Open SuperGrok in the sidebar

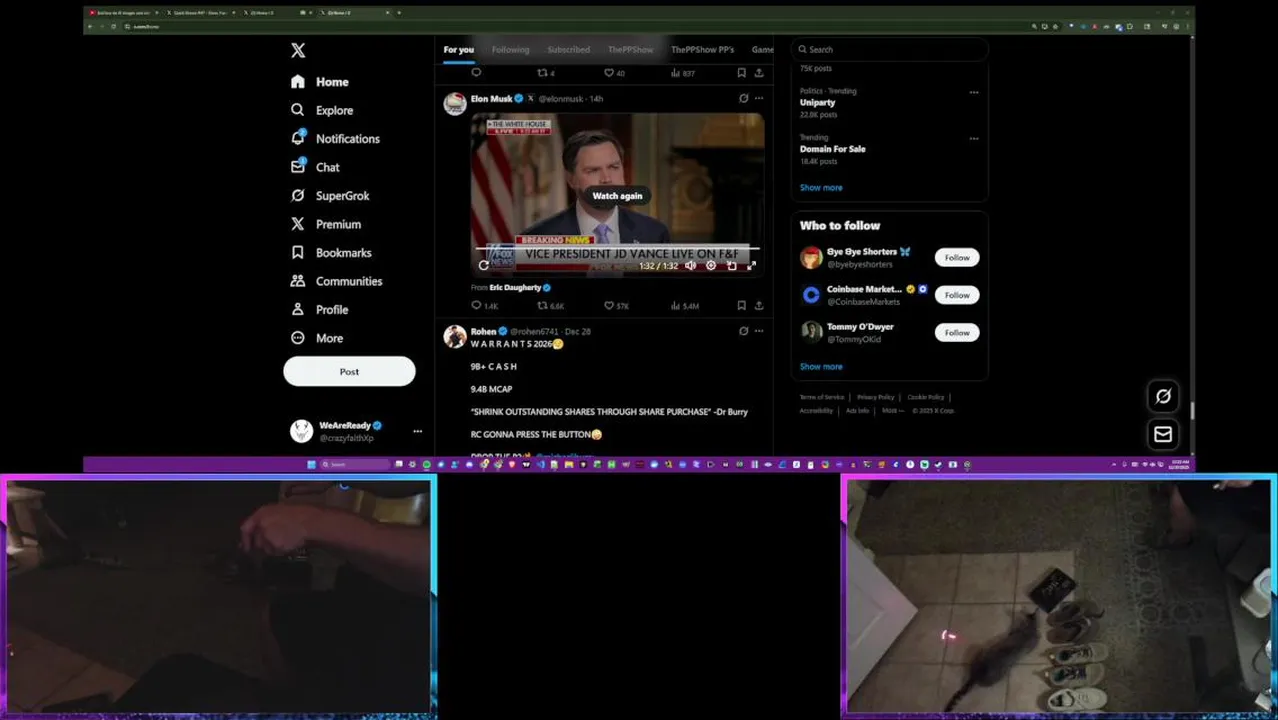pyautogui.click(x=330, y=196)
